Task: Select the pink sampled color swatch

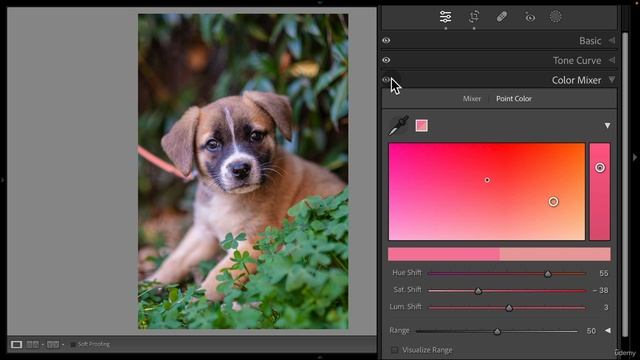Action: pyautogui.click(x=422, y=125)
